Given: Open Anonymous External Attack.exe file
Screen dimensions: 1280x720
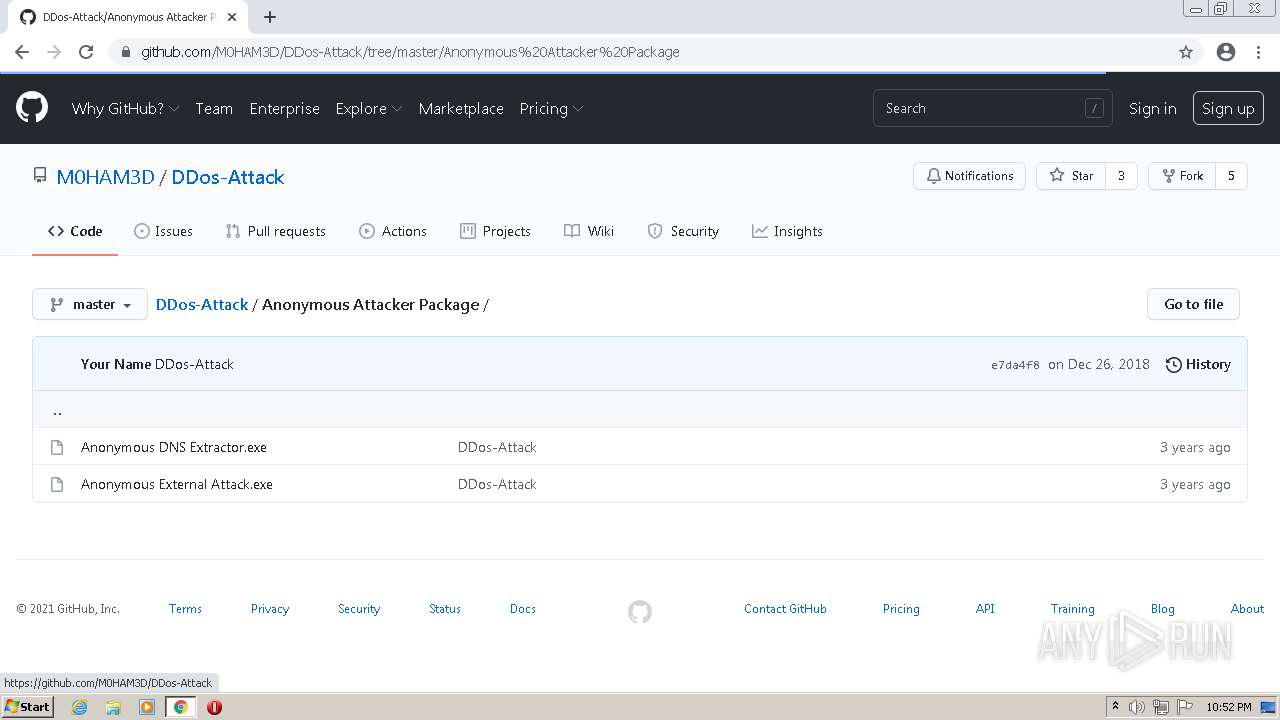Looking at the screenshot, I should [x=177, y=484].
